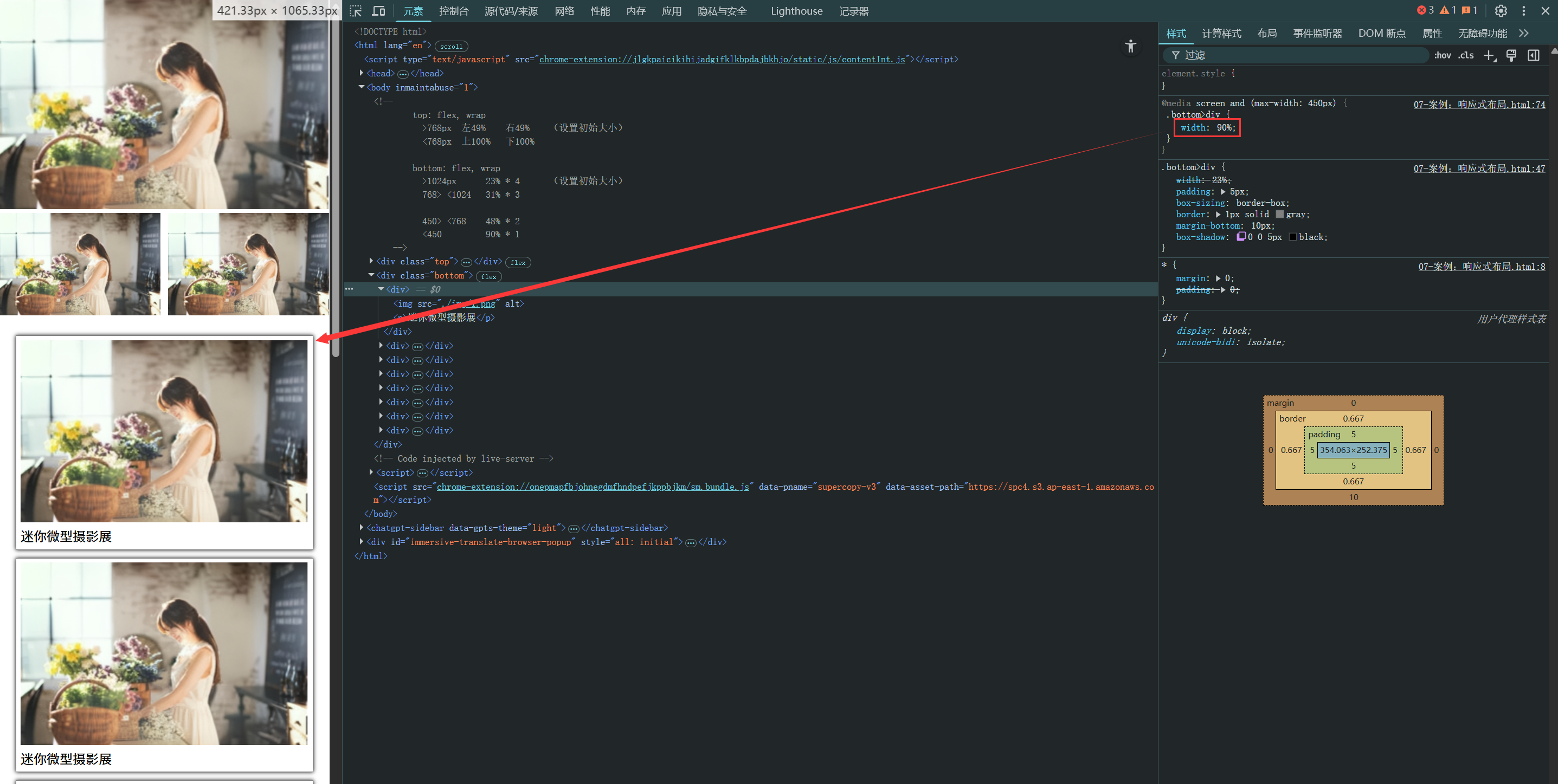The width and height of the screenshot is (1558, 784).
Task: Open the DevTools three-dot menu
Action: [1523, 11]
